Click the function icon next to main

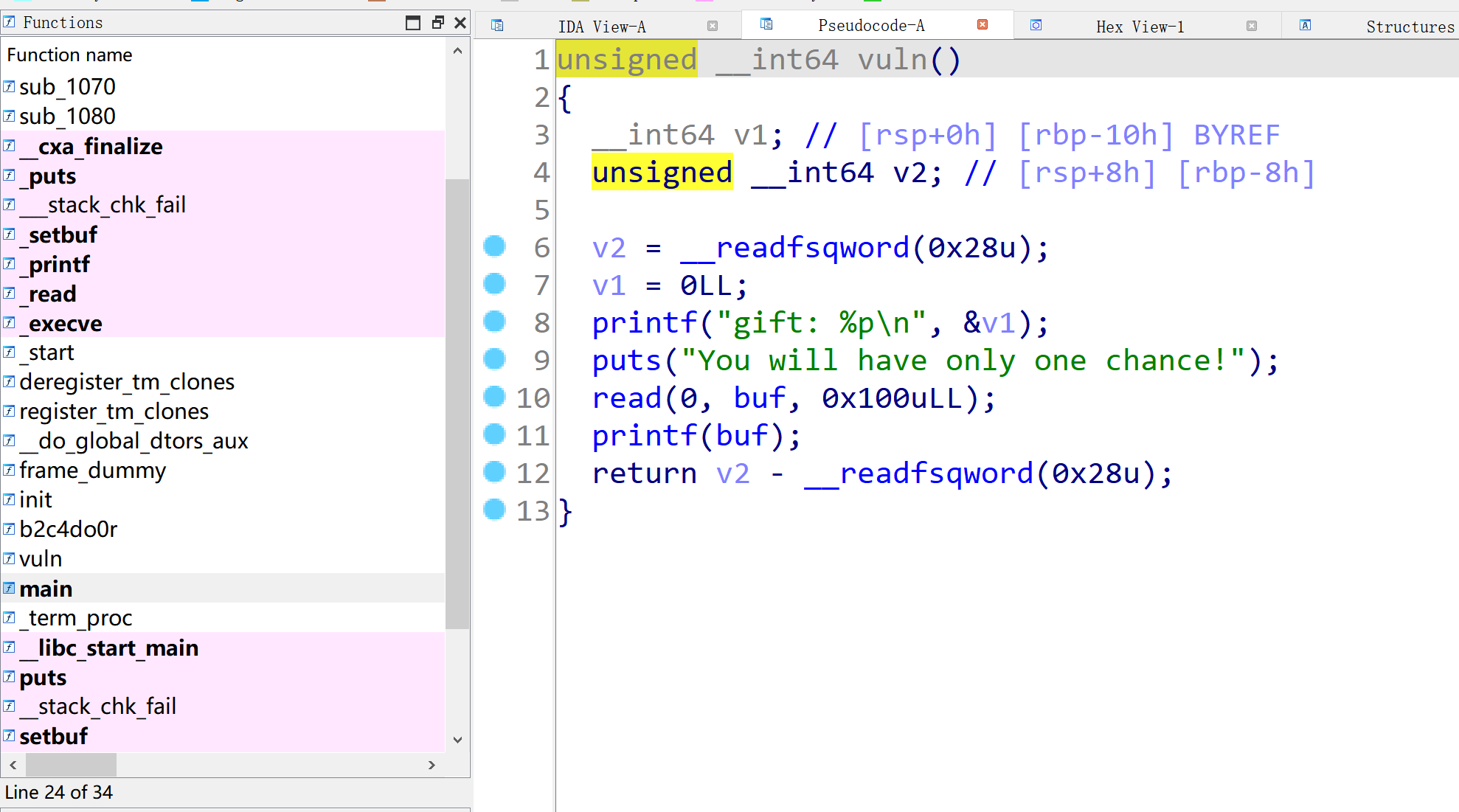pyautogui.click(x=9, y=588)
